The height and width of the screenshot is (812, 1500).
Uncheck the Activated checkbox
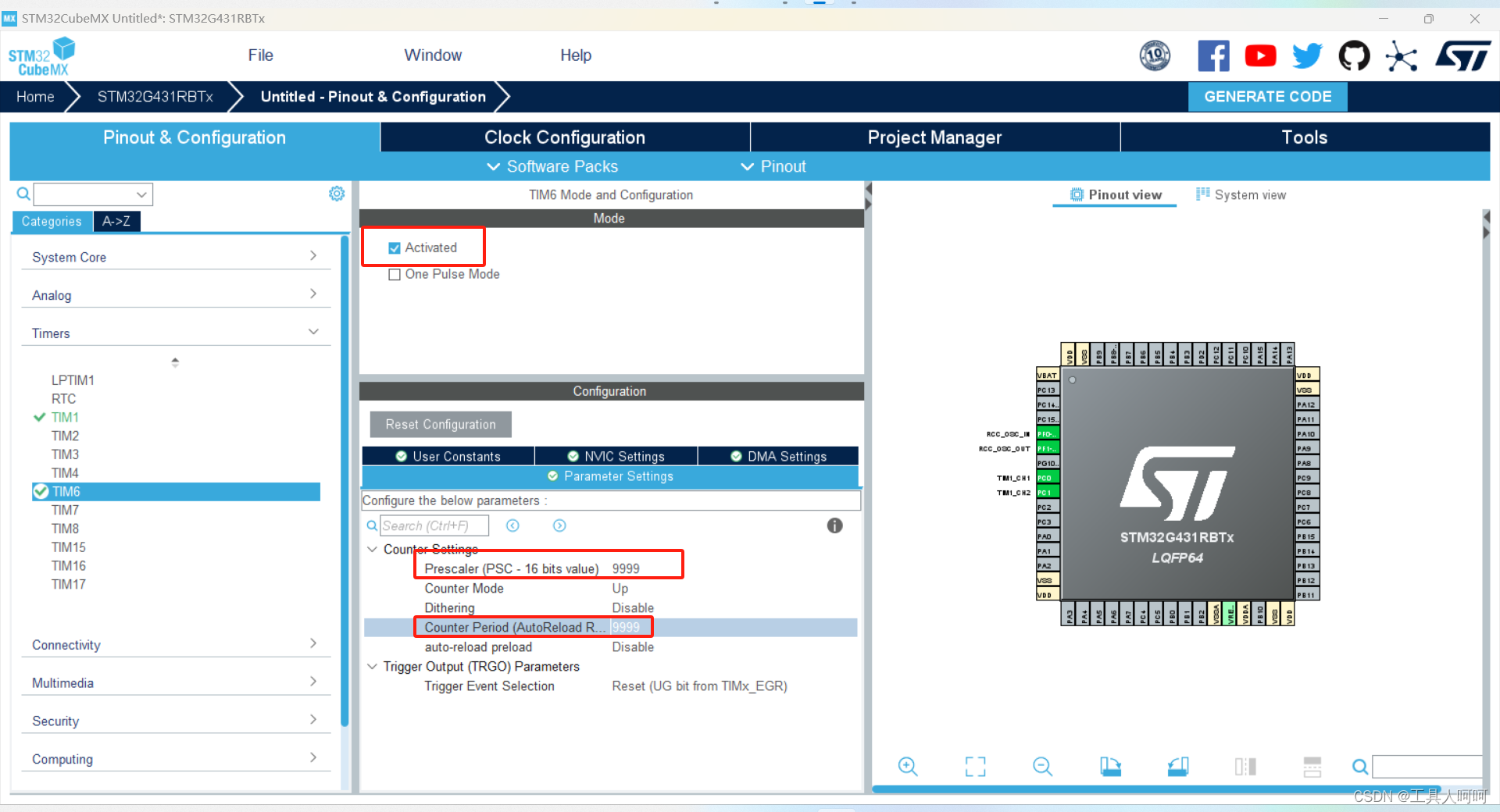pos(395,248)
